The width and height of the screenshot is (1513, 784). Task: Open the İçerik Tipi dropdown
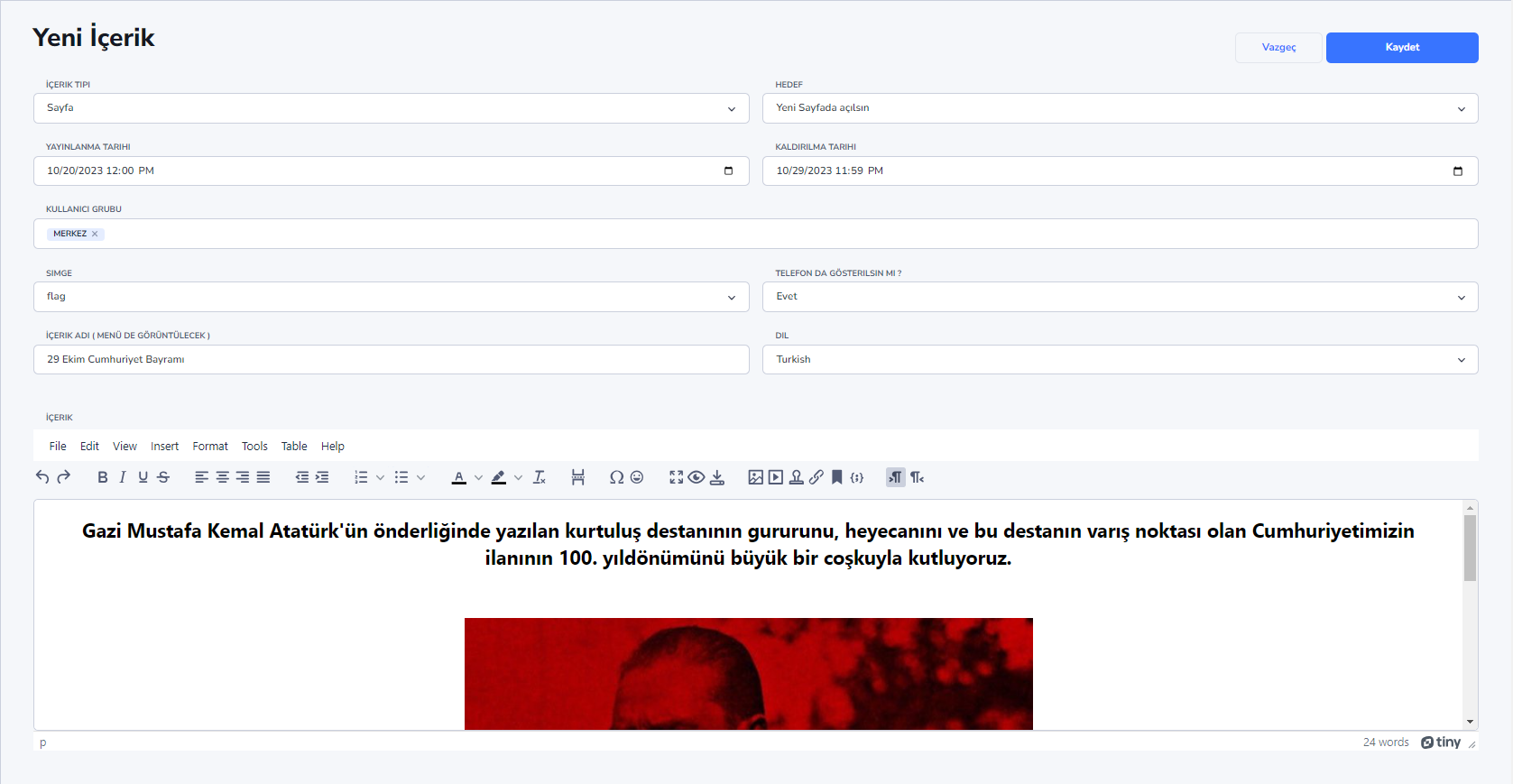[x=392, y=108]
